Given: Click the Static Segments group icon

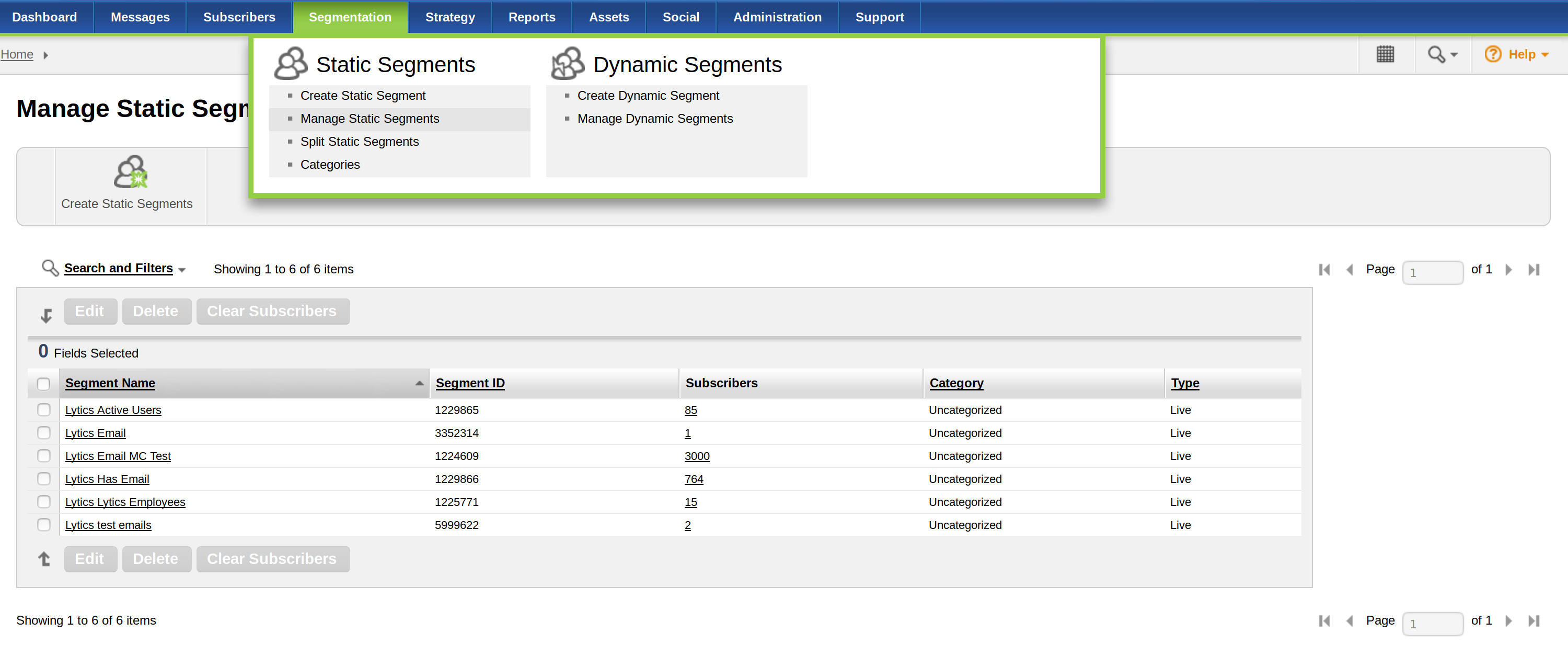Looking at the screenshot, I should click(291, 63).
